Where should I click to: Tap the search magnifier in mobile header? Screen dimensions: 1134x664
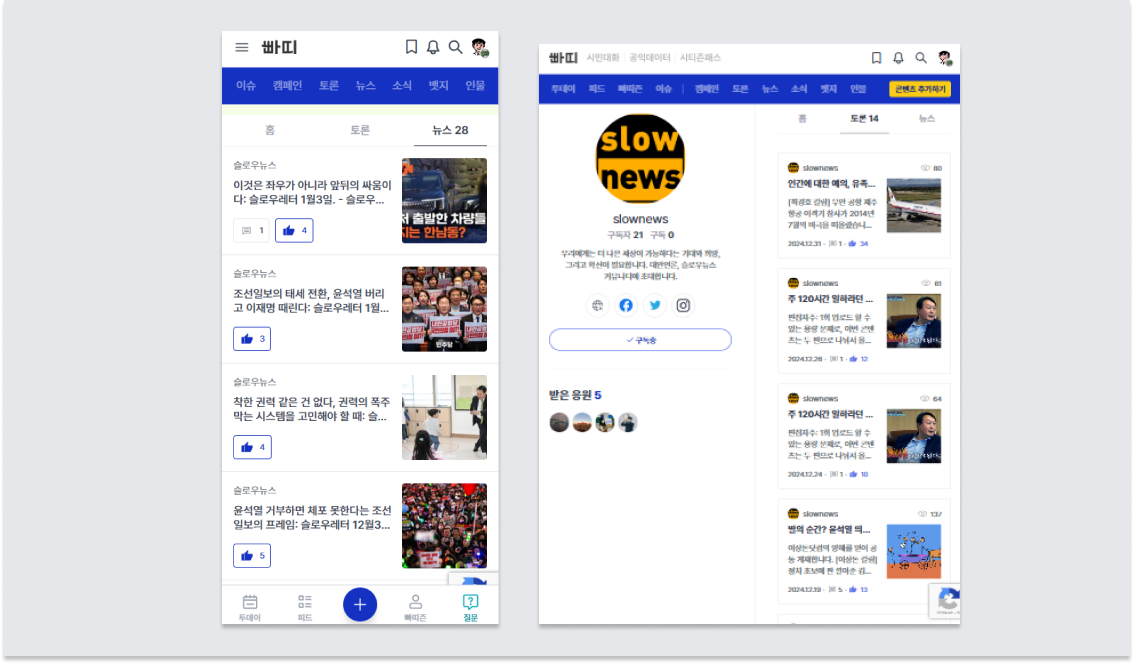455,47
